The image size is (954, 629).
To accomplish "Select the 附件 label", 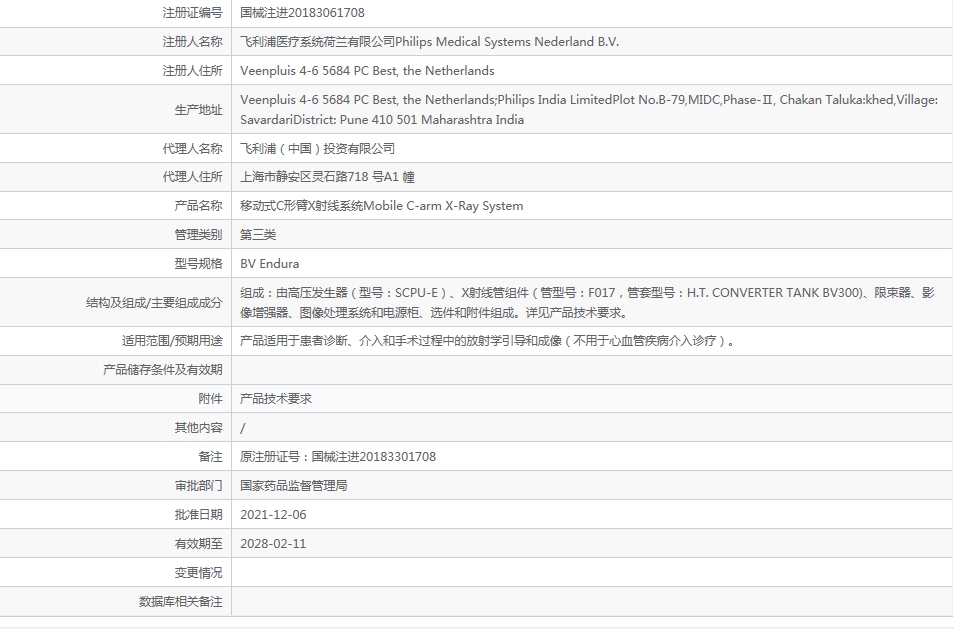I will 211,399.
